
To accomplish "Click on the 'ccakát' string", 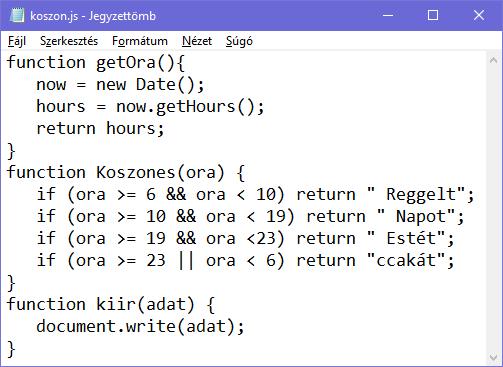I will pos(406,261).
